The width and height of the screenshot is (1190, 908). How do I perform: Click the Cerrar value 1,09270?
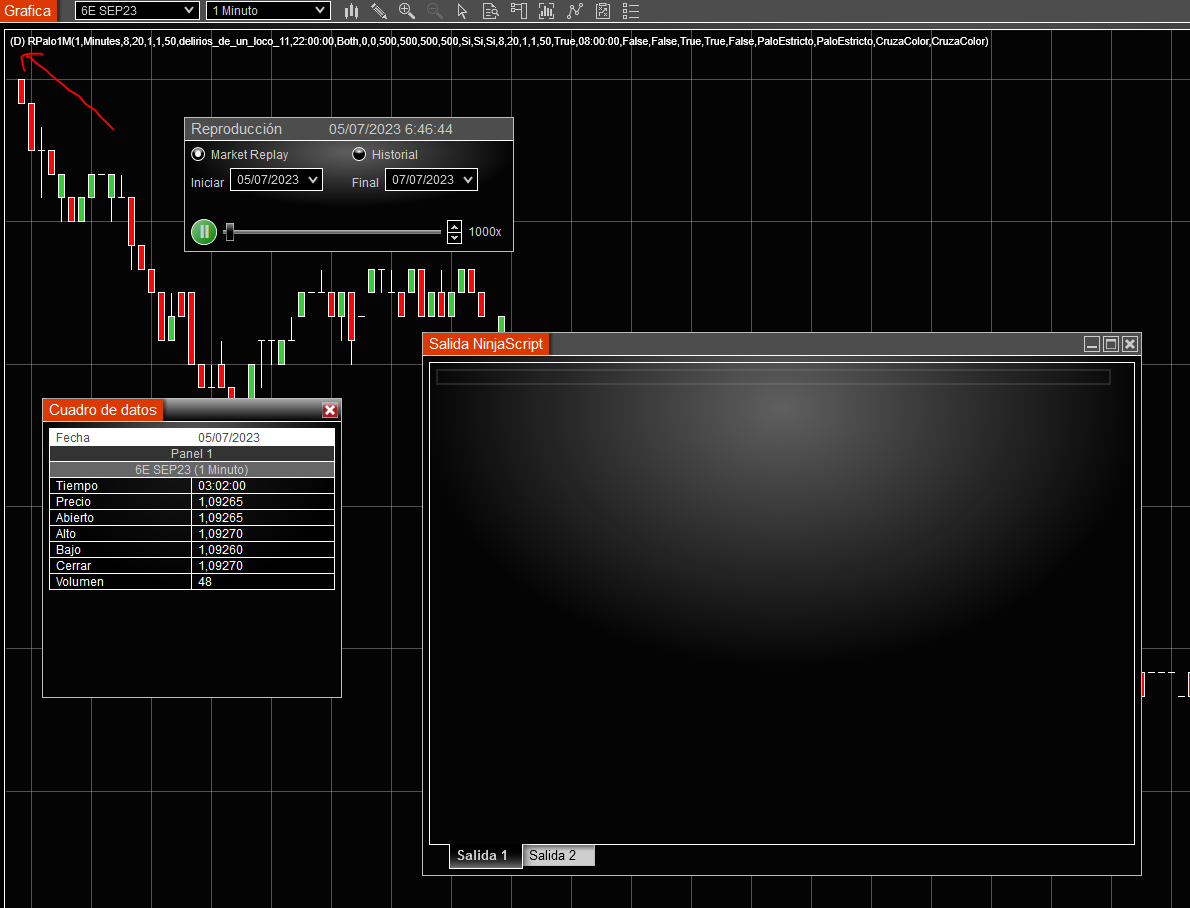click(x=220, y=566)
